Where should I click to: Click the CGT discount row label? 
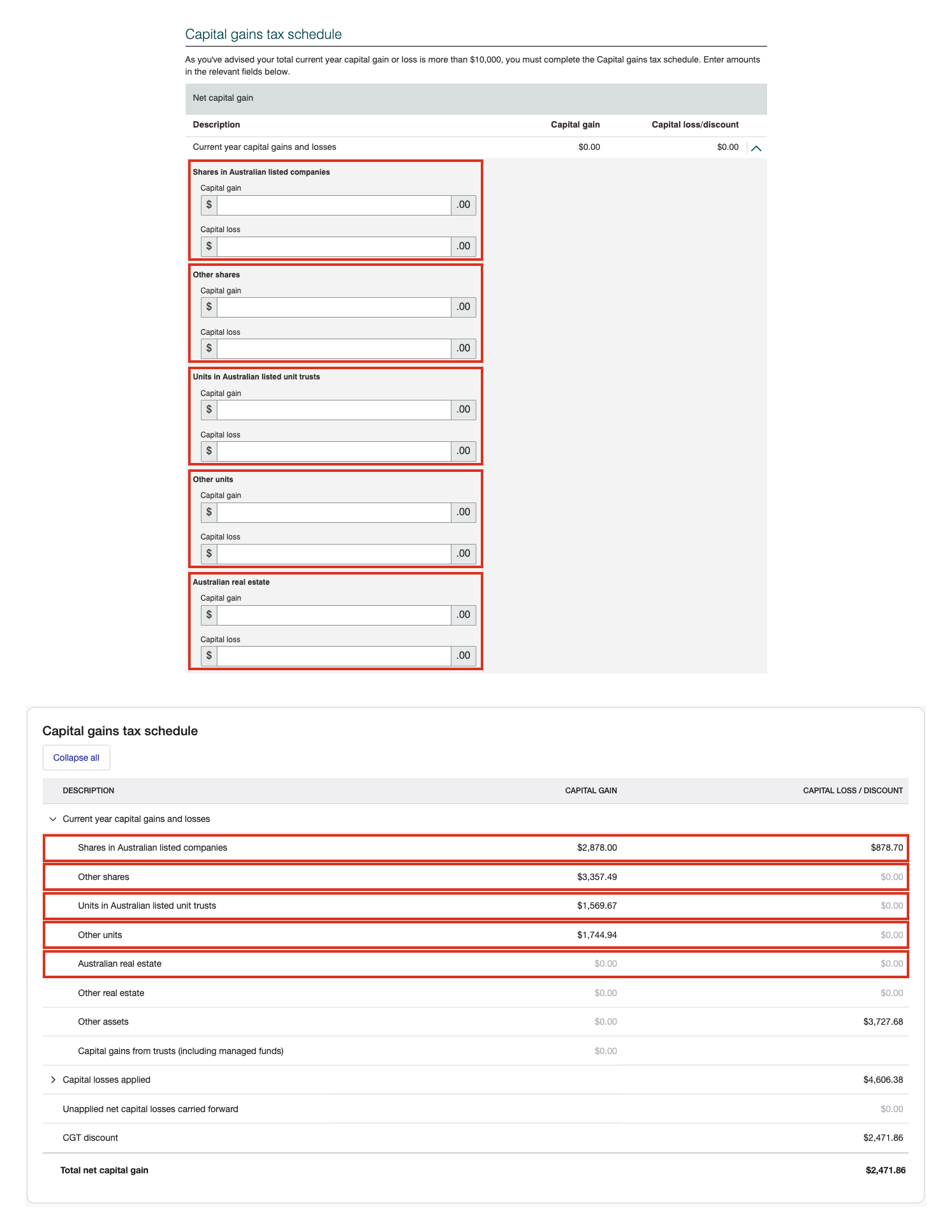(91, 1138)
